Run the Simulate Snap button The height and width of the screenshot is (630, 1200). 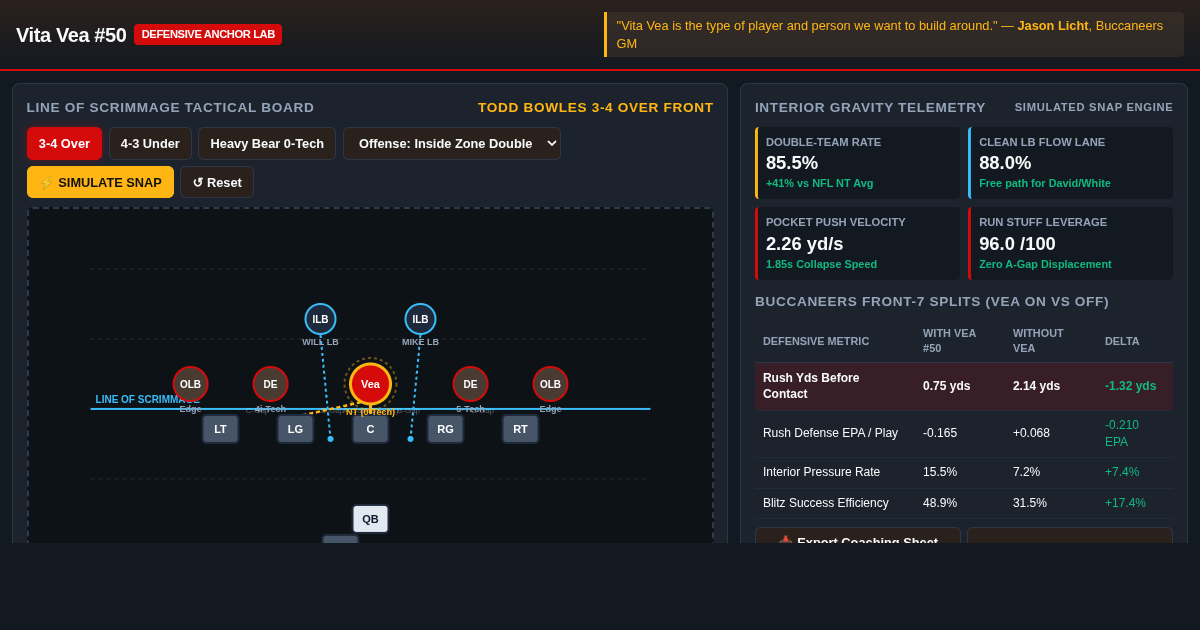[100, 182]
